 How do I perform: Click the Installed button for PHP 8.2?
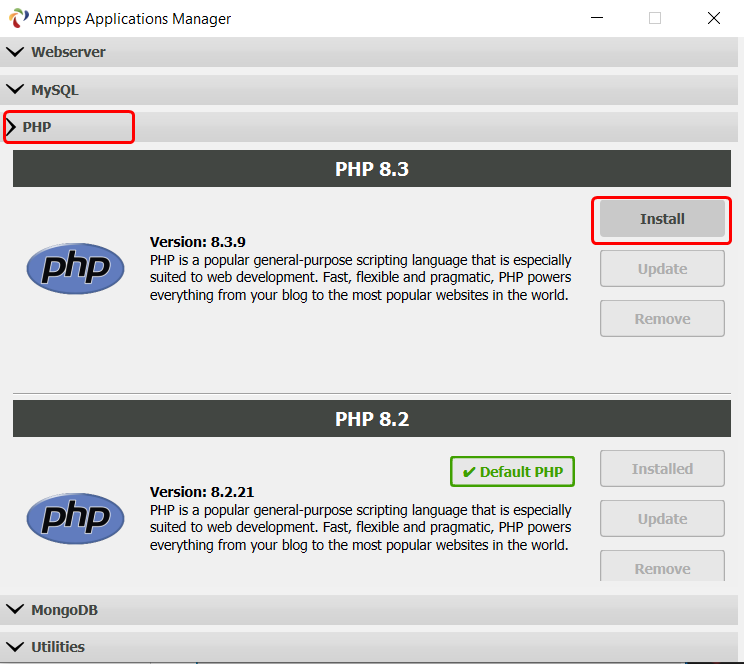coord(662,468)
